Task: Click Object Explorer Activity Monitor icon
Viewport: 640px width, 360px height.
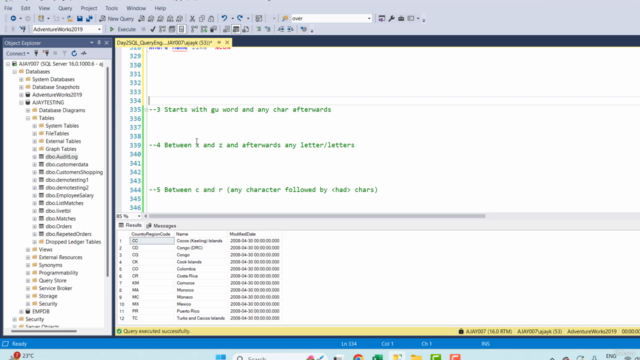Action: point(84,53)
